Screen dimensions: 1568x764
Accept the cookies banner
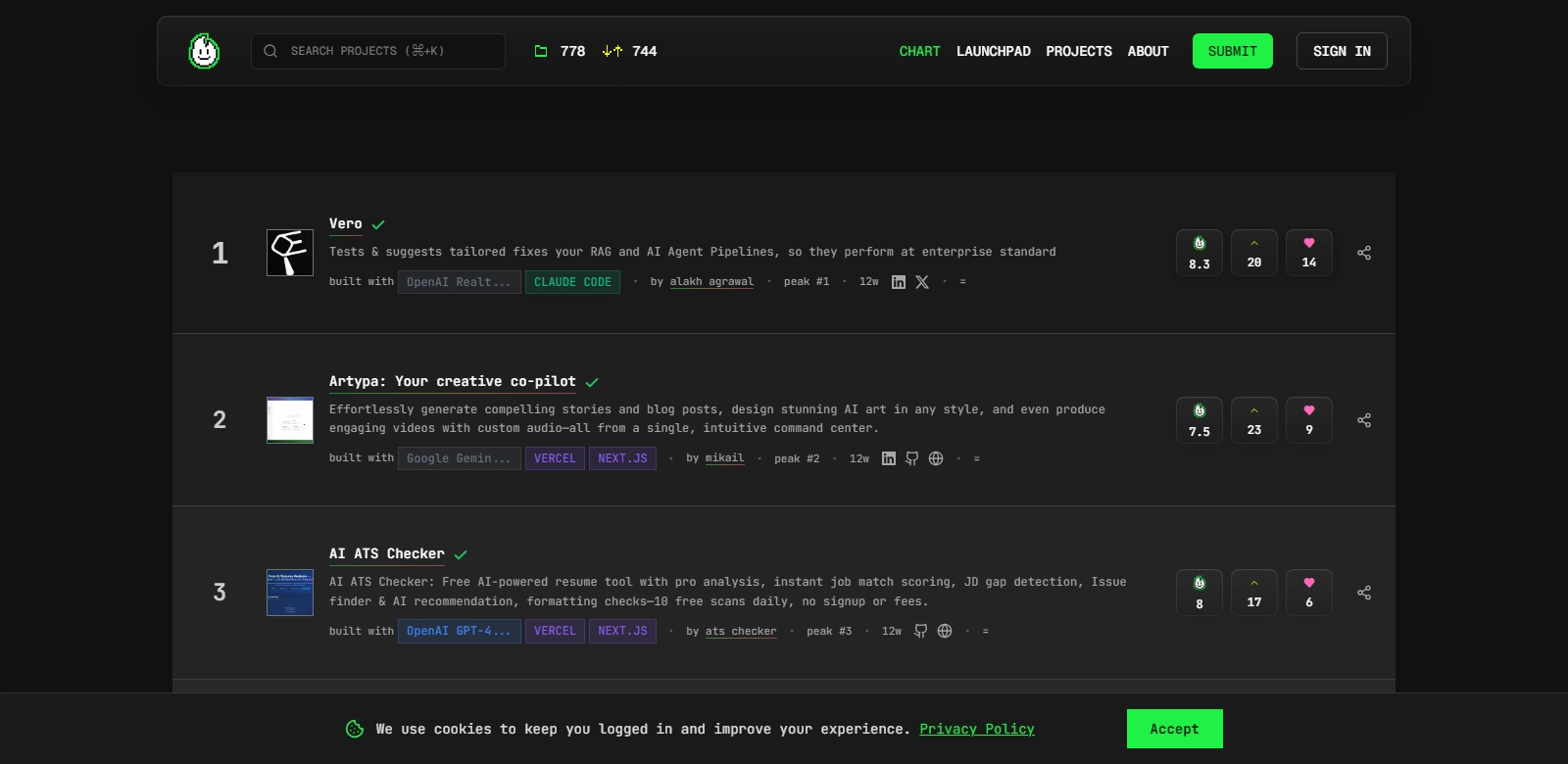(1175, 729)
